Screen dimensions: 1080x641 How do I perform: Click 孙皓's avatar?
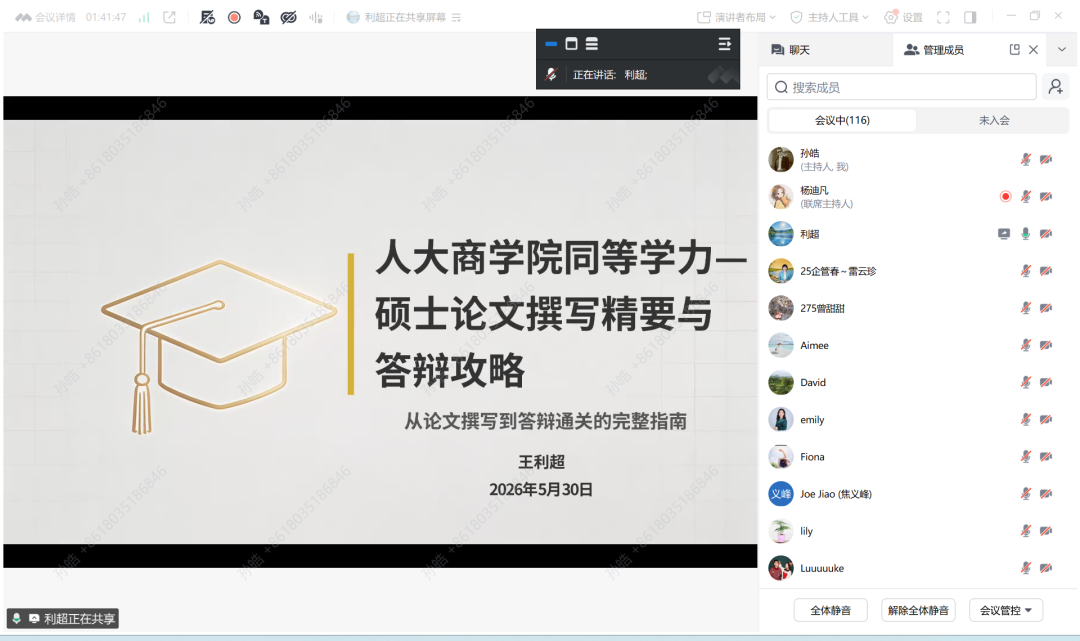point(780,160)
